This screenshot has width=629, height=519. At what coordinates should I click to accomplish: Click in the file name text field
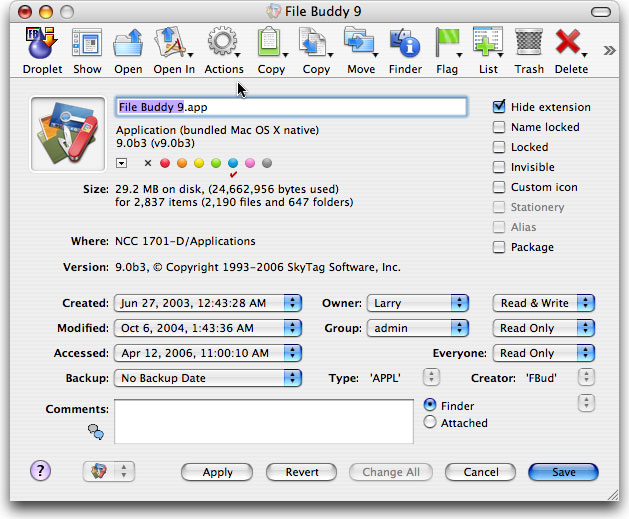point(291,107)
